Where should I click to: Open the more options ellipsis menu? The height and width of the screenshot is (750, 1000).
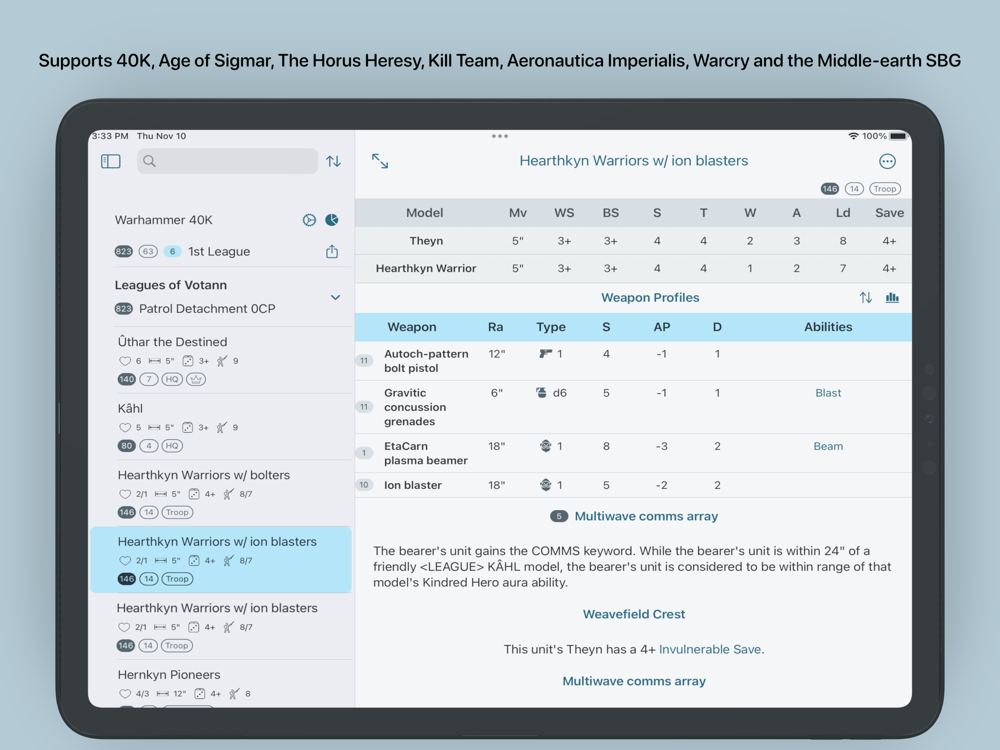click(x=887, y=161)
